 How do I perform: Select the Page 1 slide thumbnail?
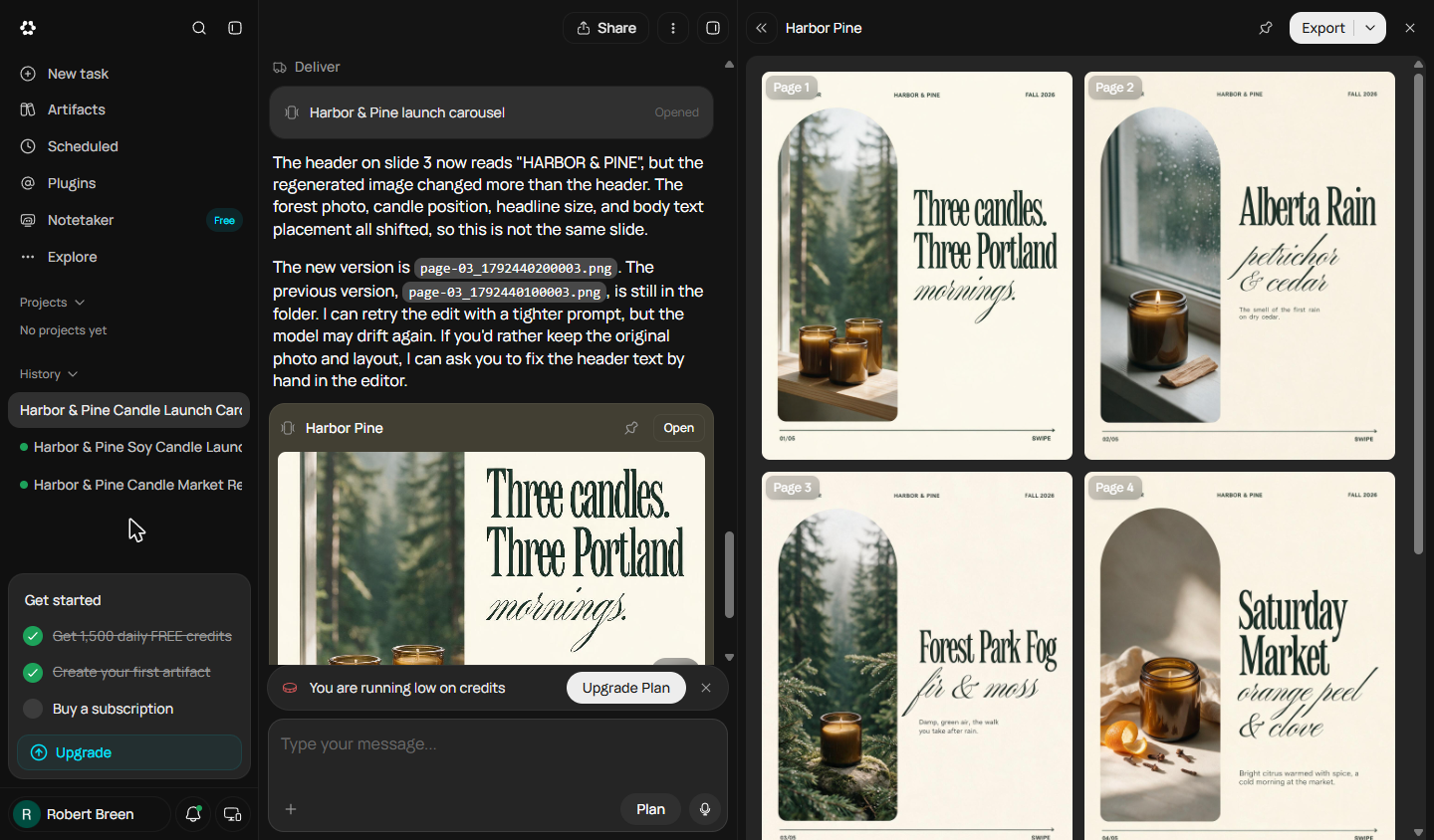917,266
